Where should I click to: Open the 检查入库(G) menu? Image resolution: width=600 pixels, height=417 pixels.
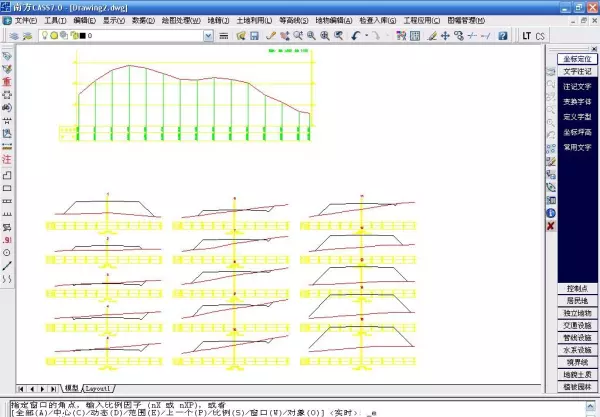pyautogui.click(x=378, y=21)
